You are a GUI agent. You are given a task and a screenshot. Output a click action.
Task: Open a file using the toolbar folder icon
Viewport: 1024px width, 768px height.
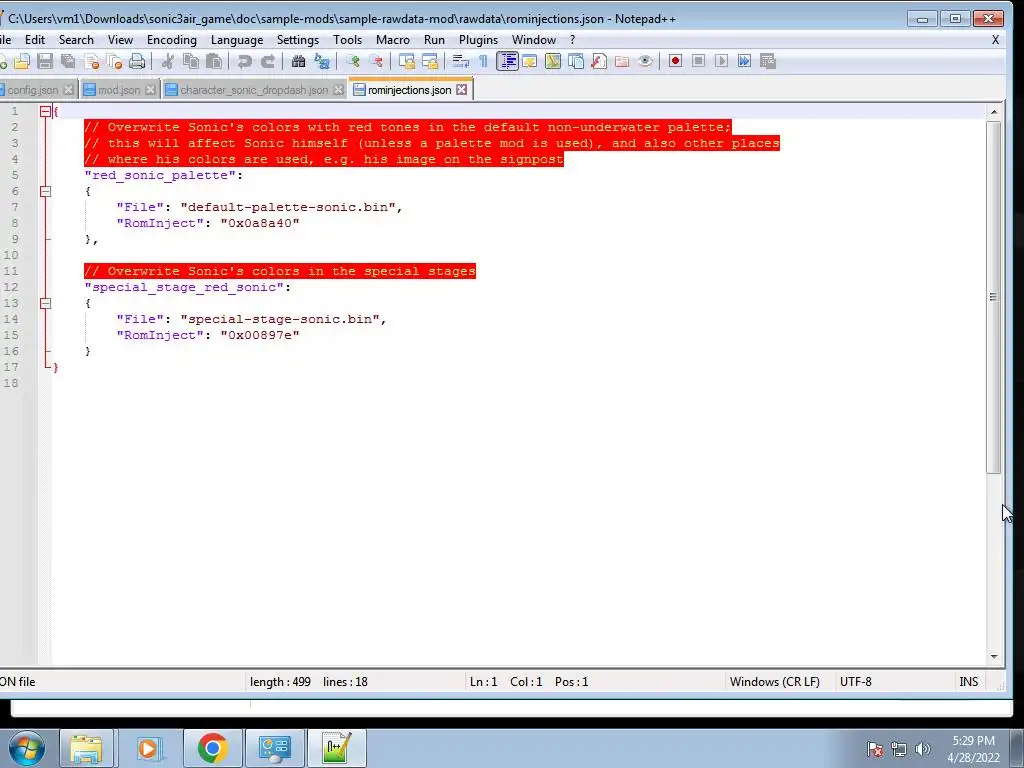22,61
